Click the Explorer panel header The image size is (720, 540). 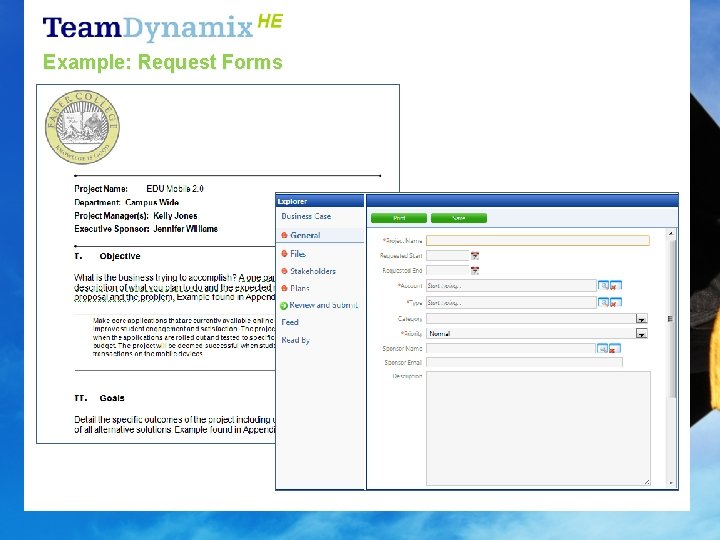point(320,201)
